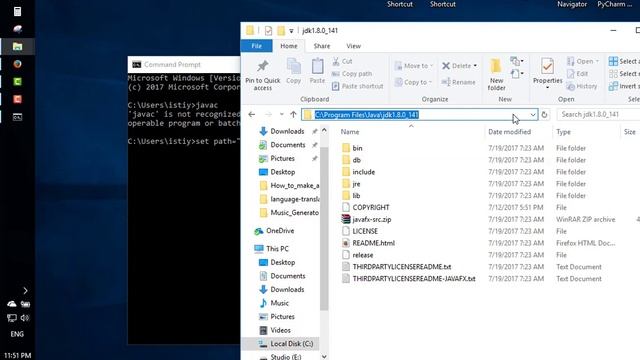Expand hidden taskbar tray icons chevron

point(25,291)
